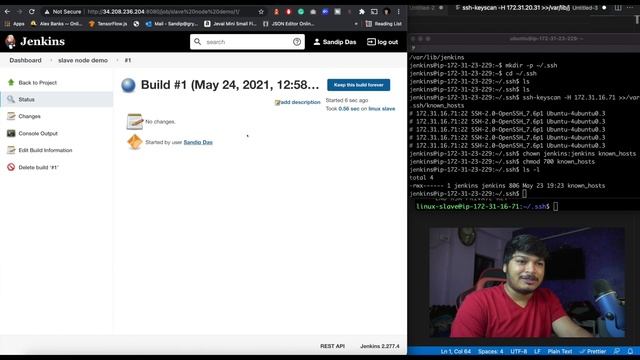Click the split editor icon in VS Code
Screen dimensions: 640x360
pyautogui.click(x=618, y=7)
